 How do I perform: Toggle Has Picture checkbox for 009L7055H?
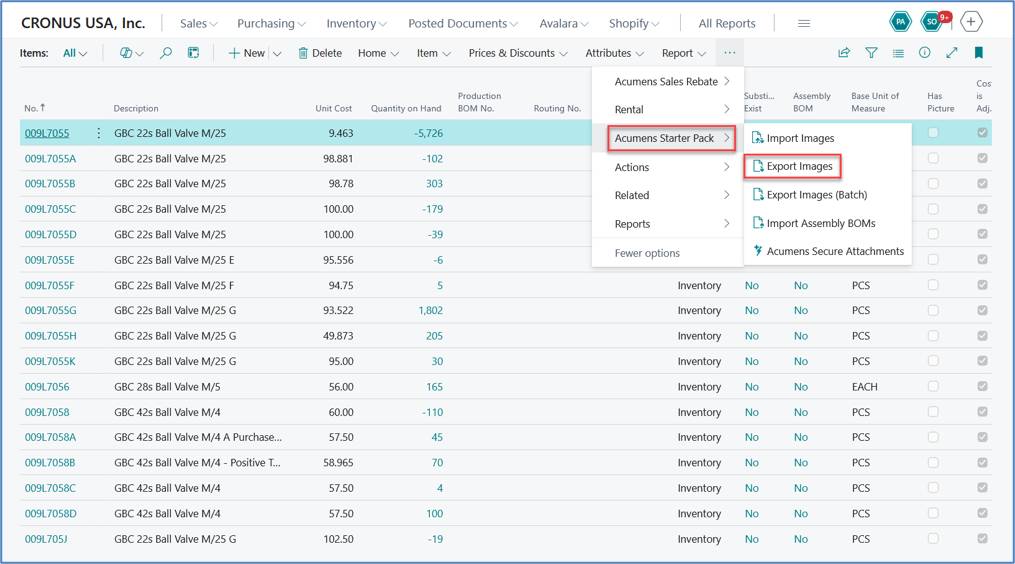click(x=933, y=335)
